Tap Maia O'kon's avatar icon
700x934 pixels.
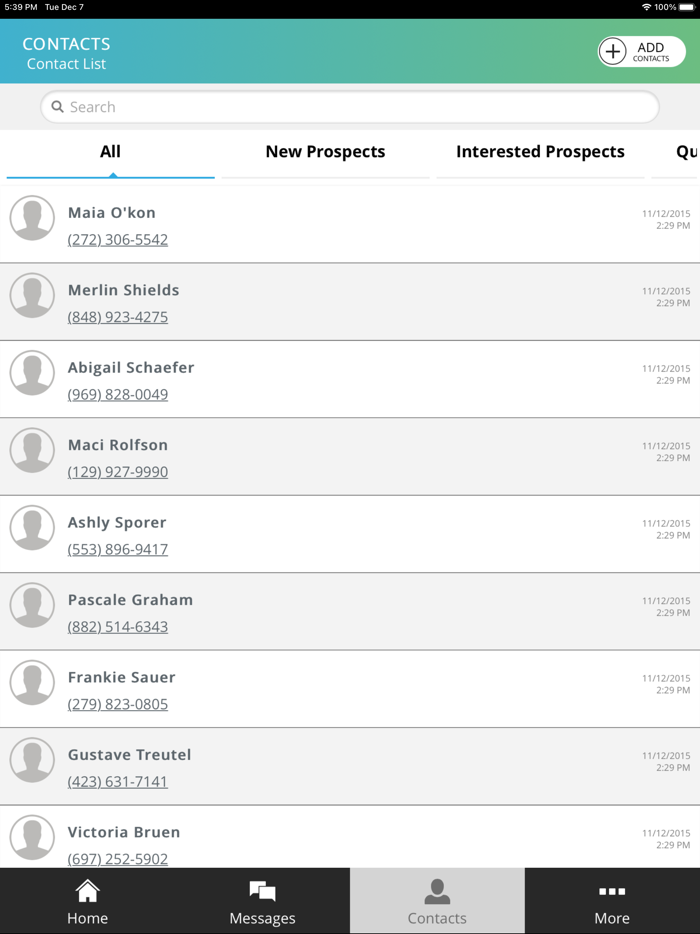click(32, 218)
